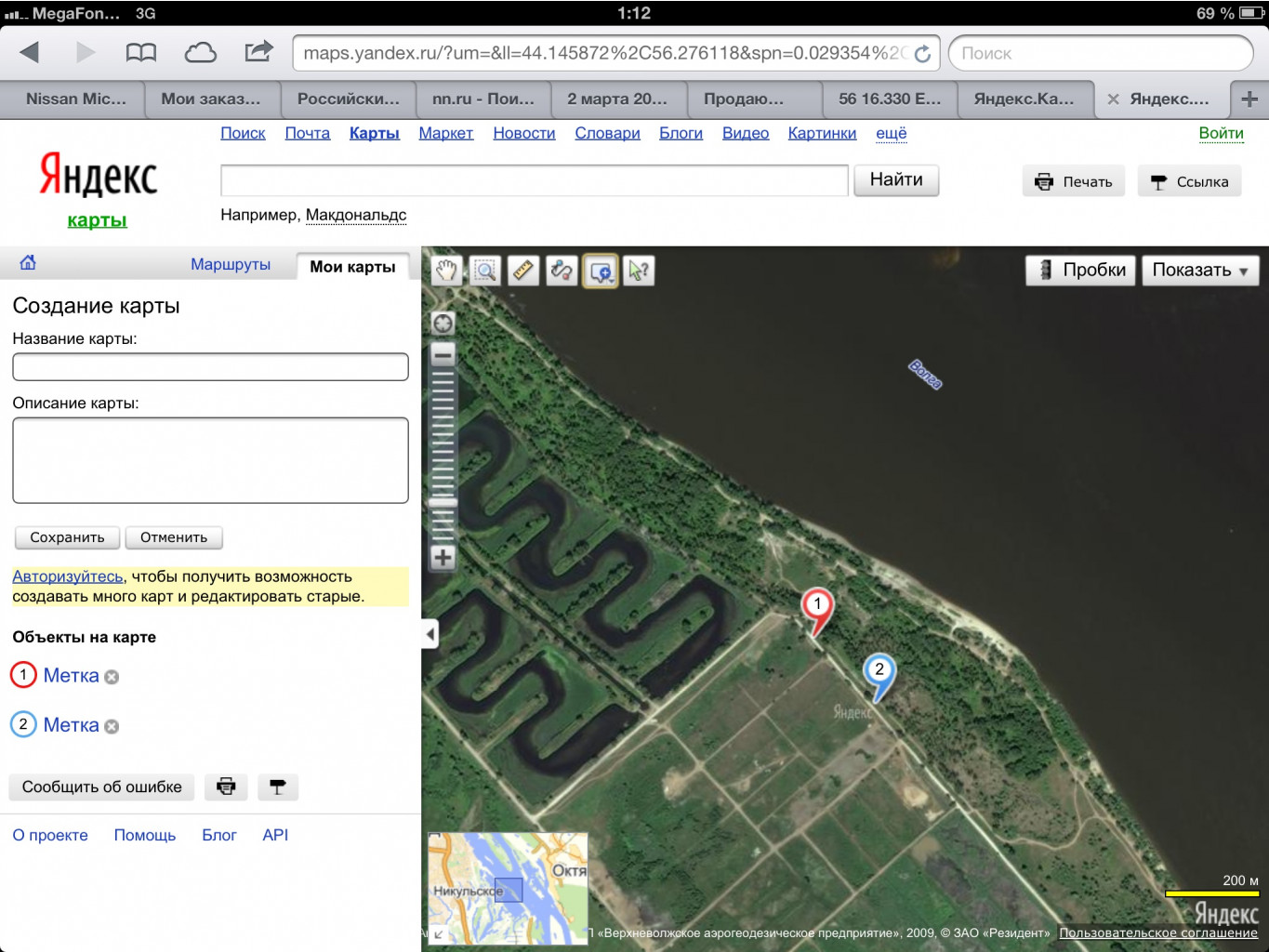Open the API footer link
This screenshot has width=1269, height=952.
[275, 835]
